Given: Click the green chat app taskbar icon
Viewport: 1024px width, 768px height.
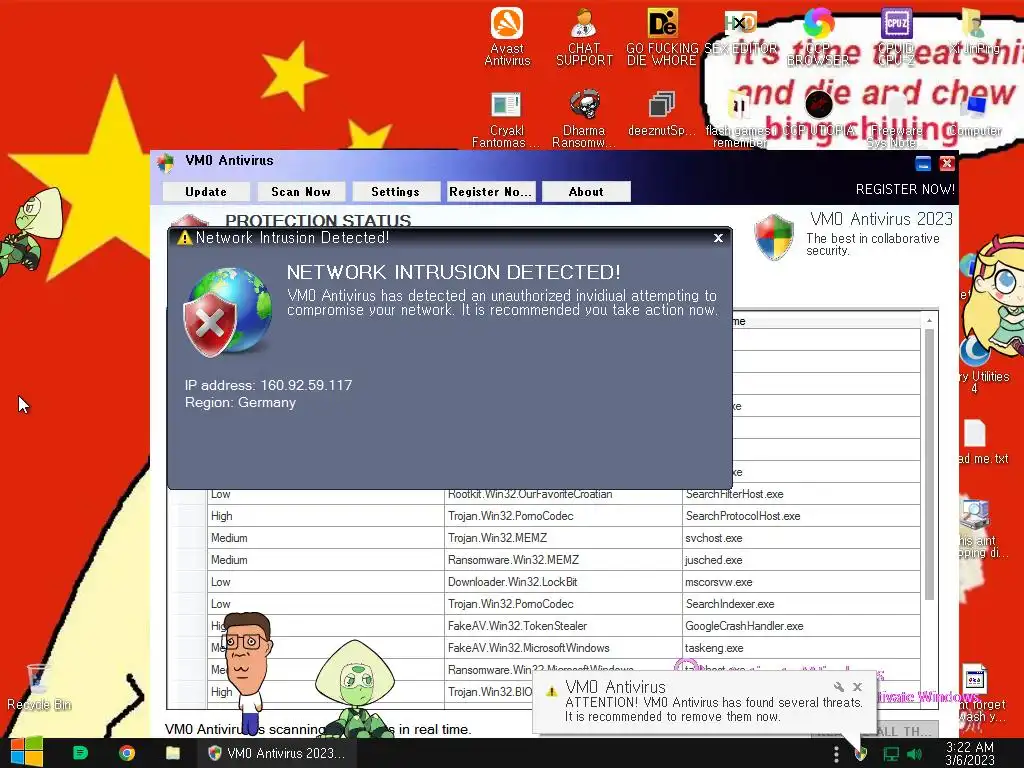Looking at the screenshot, I should [x=80, y=753].
